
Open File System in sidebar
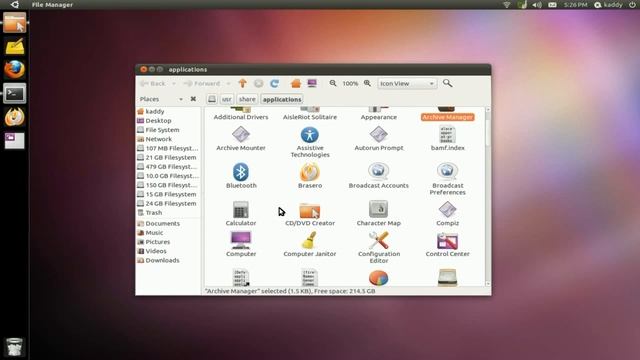coord(168,130)
